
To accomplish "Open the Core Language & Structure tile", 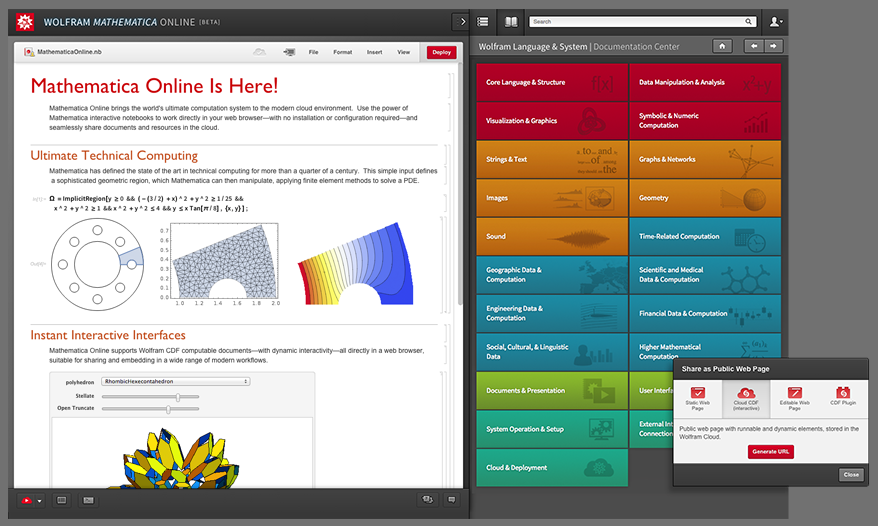I will point(552,82).
